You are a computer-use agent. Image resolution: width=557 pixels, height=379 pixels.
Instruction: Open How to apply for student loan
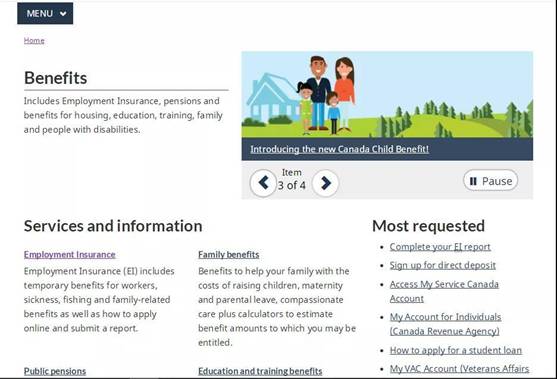click(456, 350)
